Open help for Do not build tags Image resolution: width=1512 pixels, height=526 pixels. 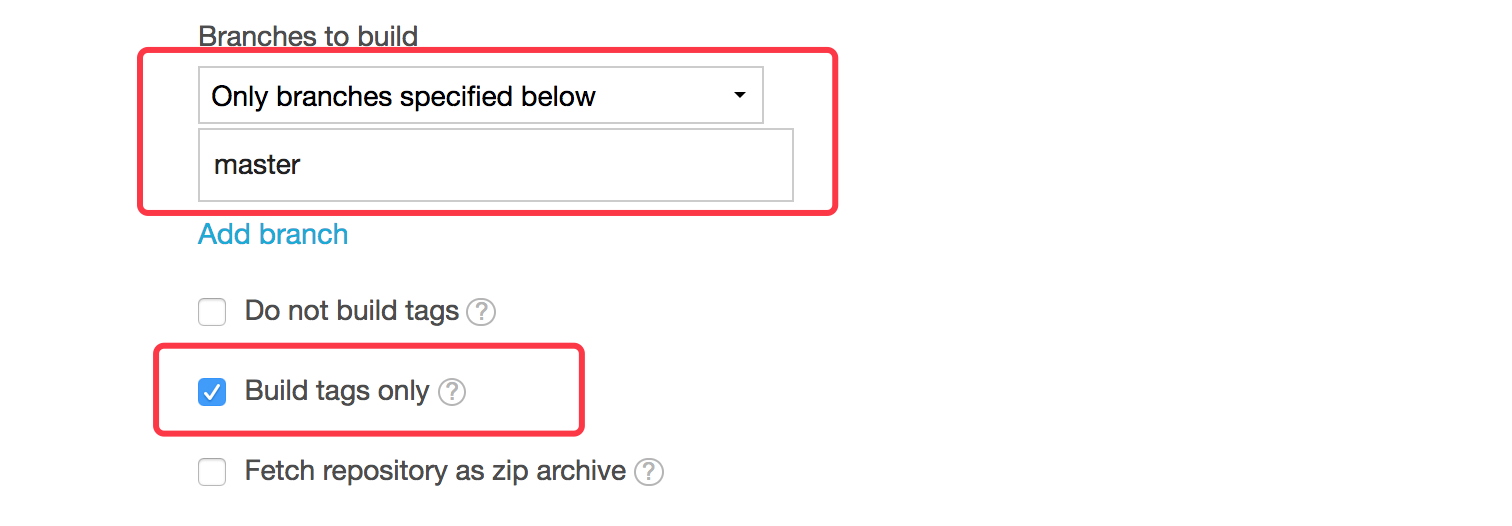[481, 312]
